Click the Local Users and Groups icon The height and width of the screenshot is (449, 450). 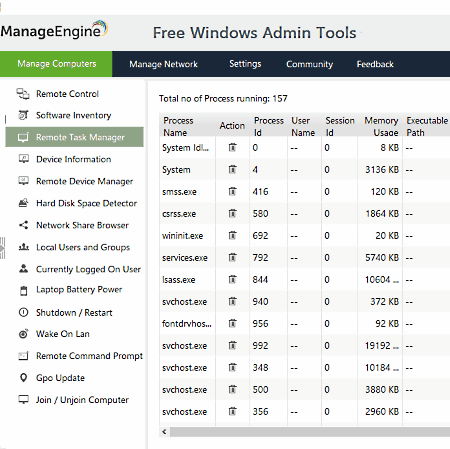[x=23, y=247]
